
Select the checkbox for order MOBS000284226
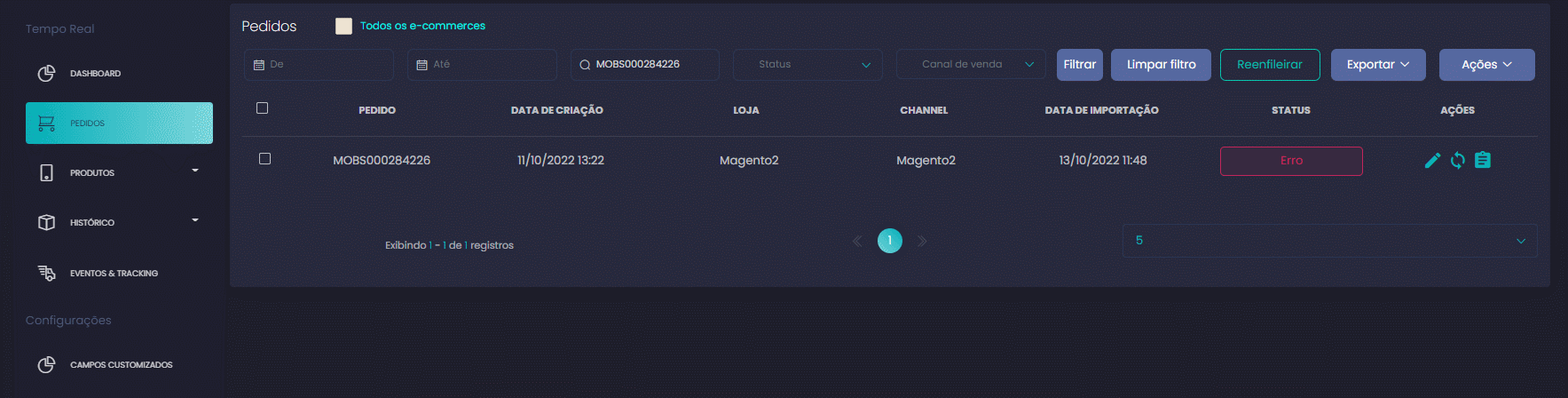pos(264,158)
